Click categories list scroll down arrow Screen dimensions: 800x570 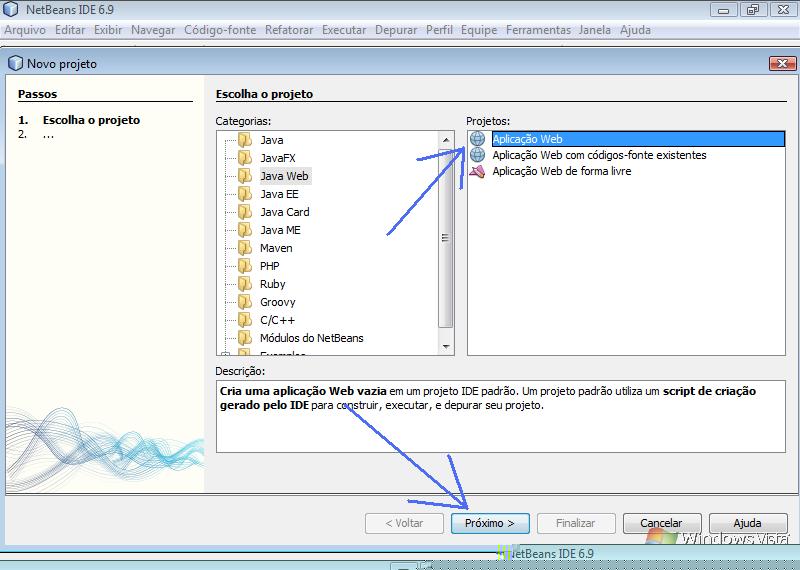tap(446, 346)
